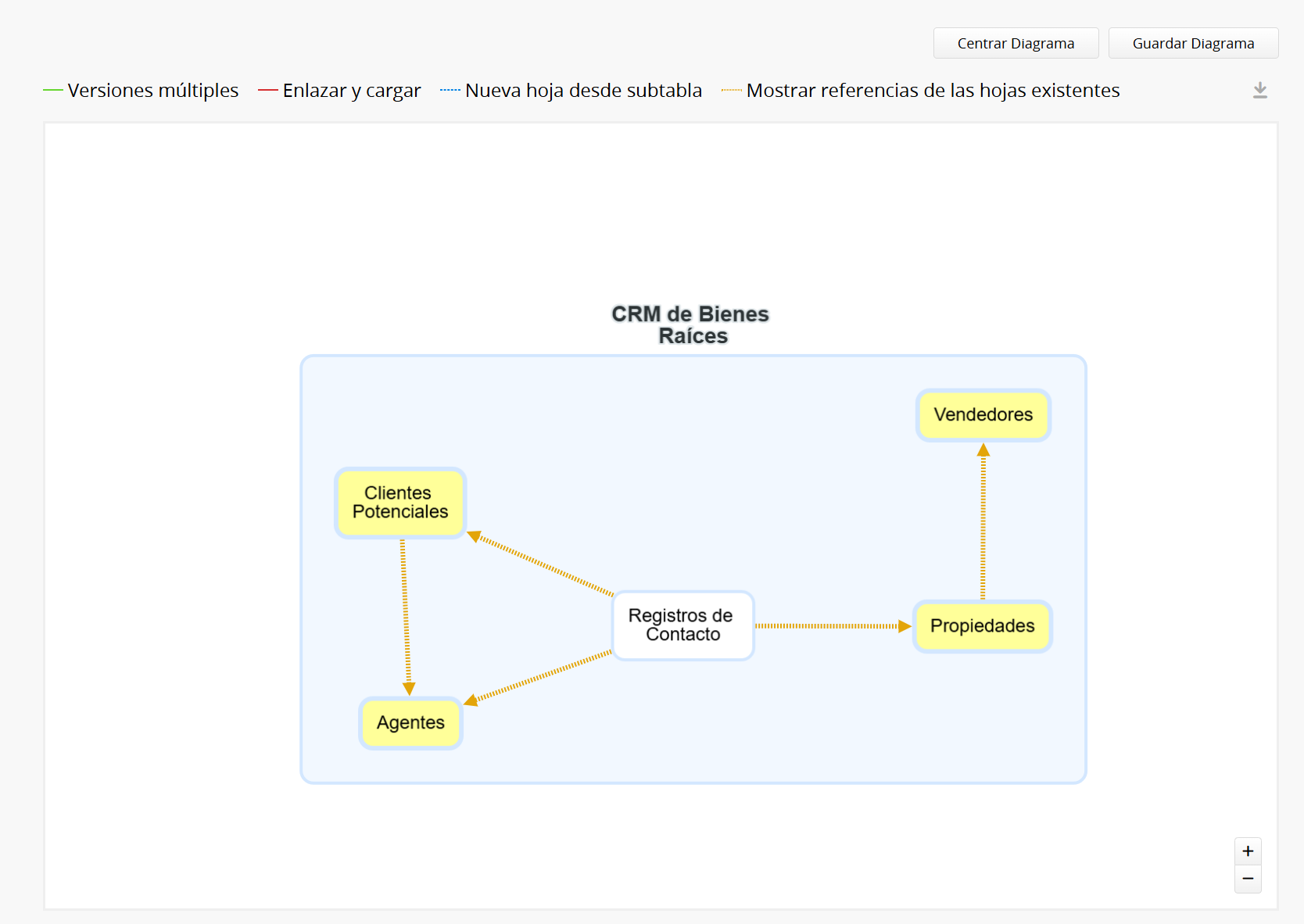Download the diagram using the arrow icon
The image size is (1304, 924).
pyautogui.click(x=1259, y=91)
